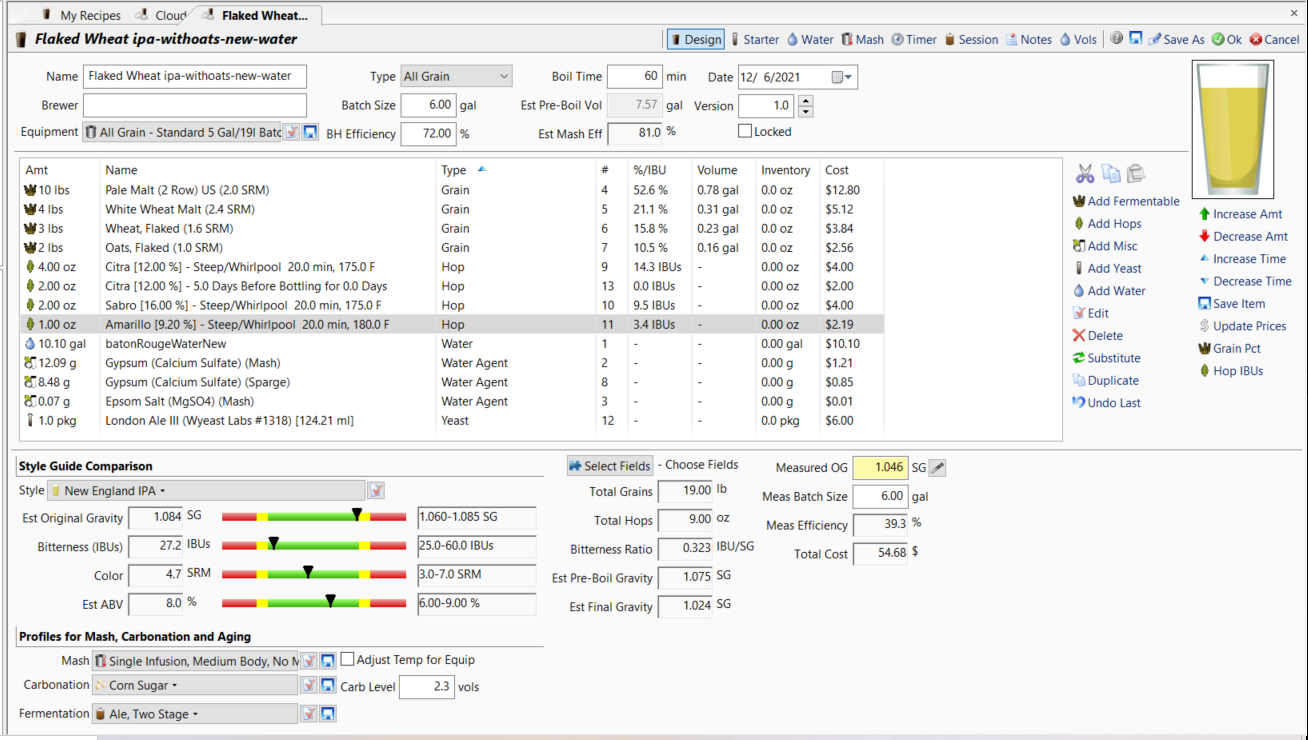Click Add Misc
The width and height of the screenshot is (1308, 740).
click(1105, 246)
